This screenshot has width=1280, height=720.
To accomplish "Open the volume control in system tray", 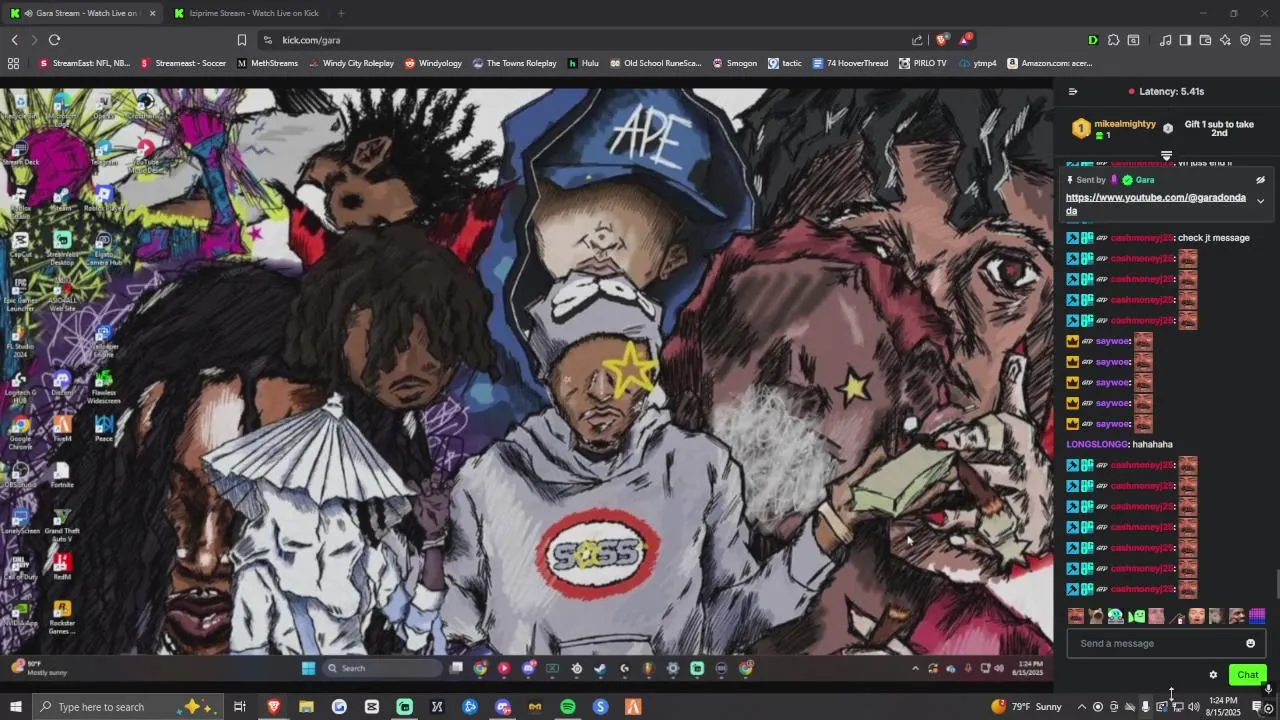I will tap(1193, 707).
